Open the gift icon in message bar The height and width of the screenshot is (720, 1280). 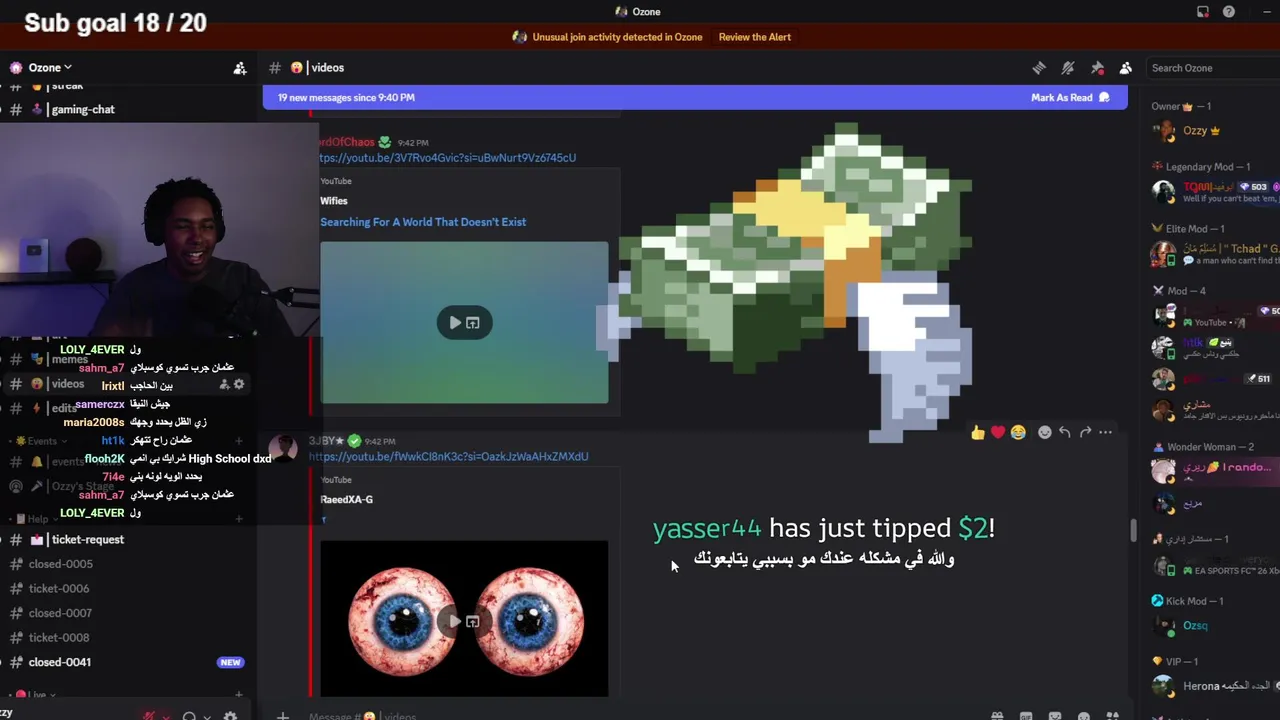point(997,716)
